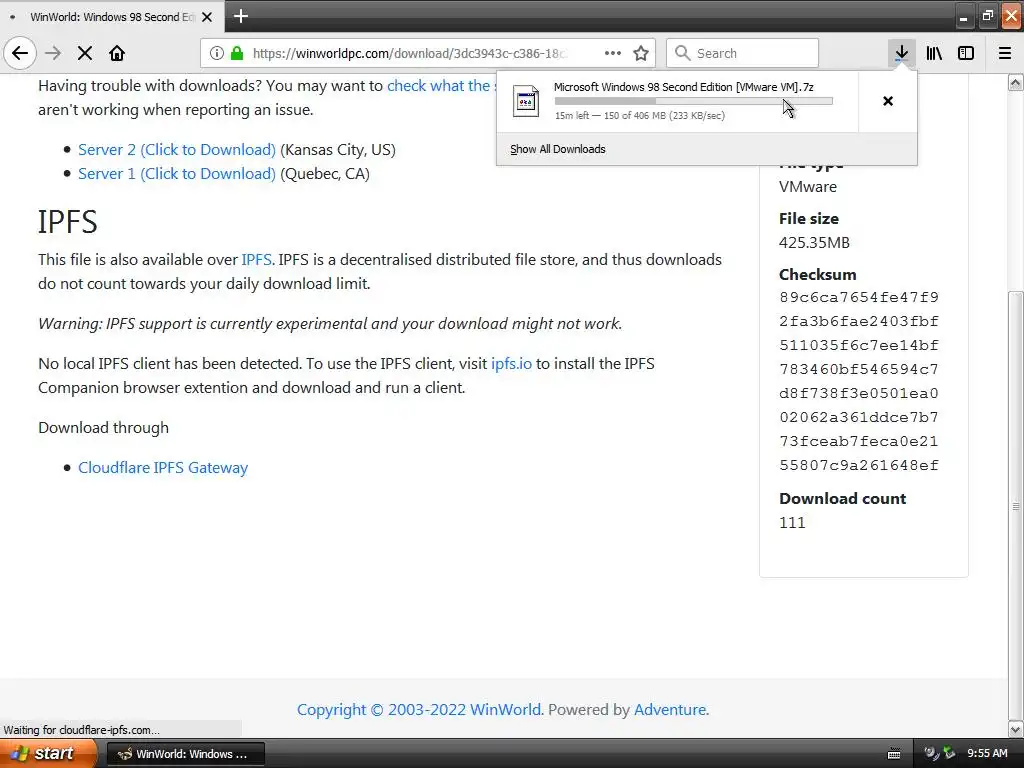Click the '15m left — 150 of 406 MB' status
Image resolution: width=1024 pixels, height=768 pixels.
click(x=639, y=116)
